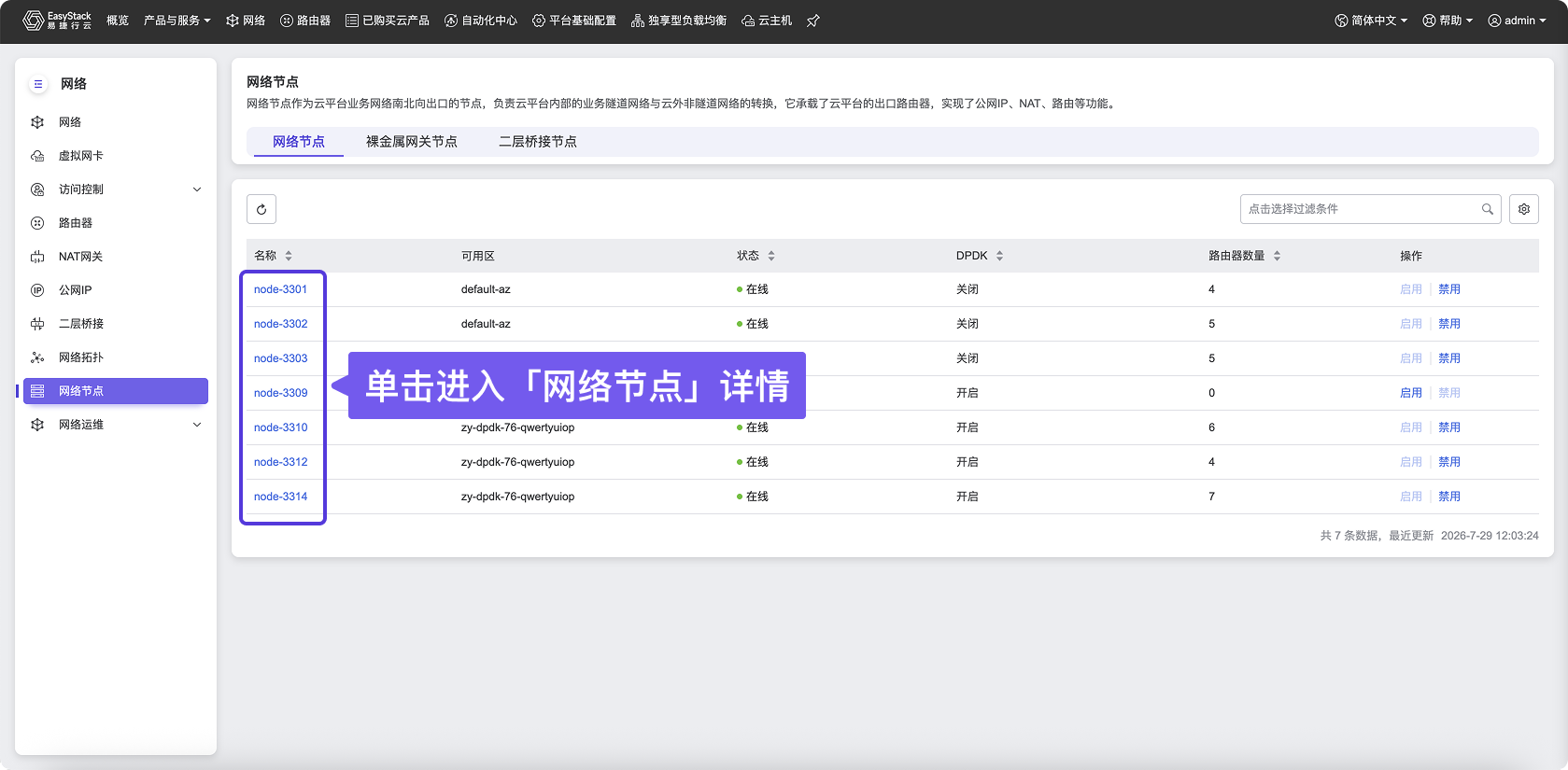Viewport: 1568px width, 770px height.
Task: Click 禁用 for node-3314
Action: click(x=1449, y=497)
